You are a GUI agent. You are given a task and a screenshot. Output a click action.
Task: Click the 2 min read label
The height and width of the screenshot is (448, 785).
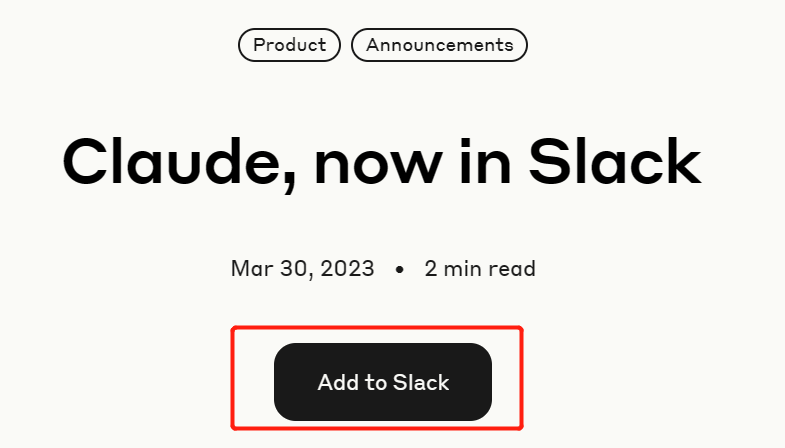(480, 269)
